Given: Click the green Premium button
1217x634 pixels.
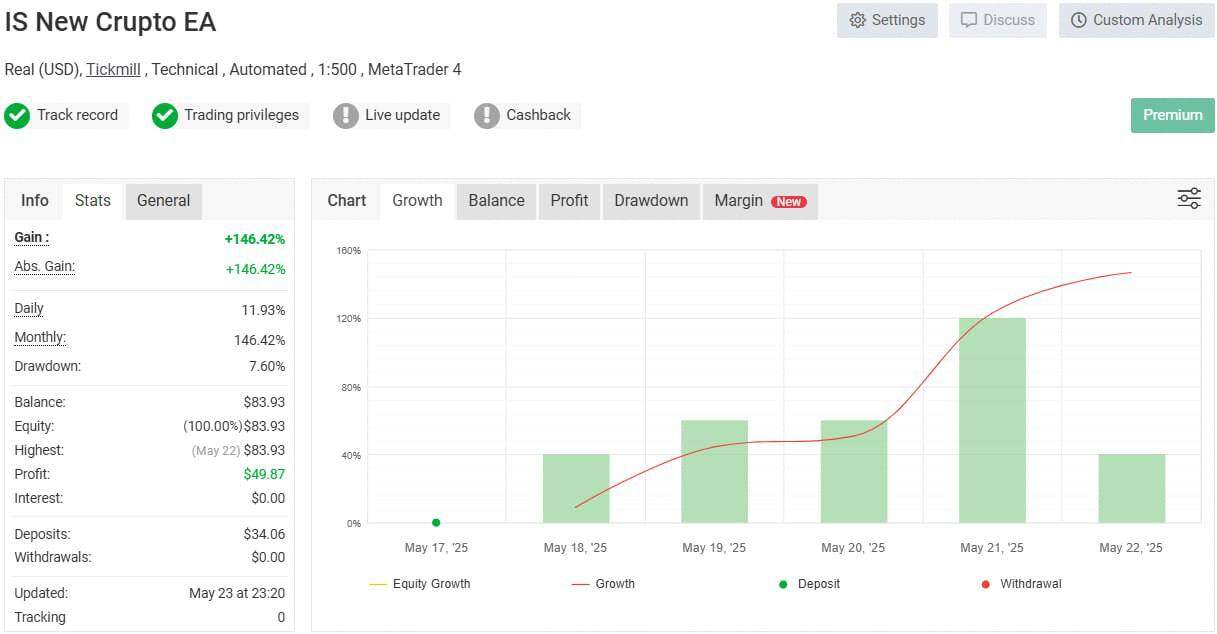Looking at the screenshot, I should (1172, 115).
